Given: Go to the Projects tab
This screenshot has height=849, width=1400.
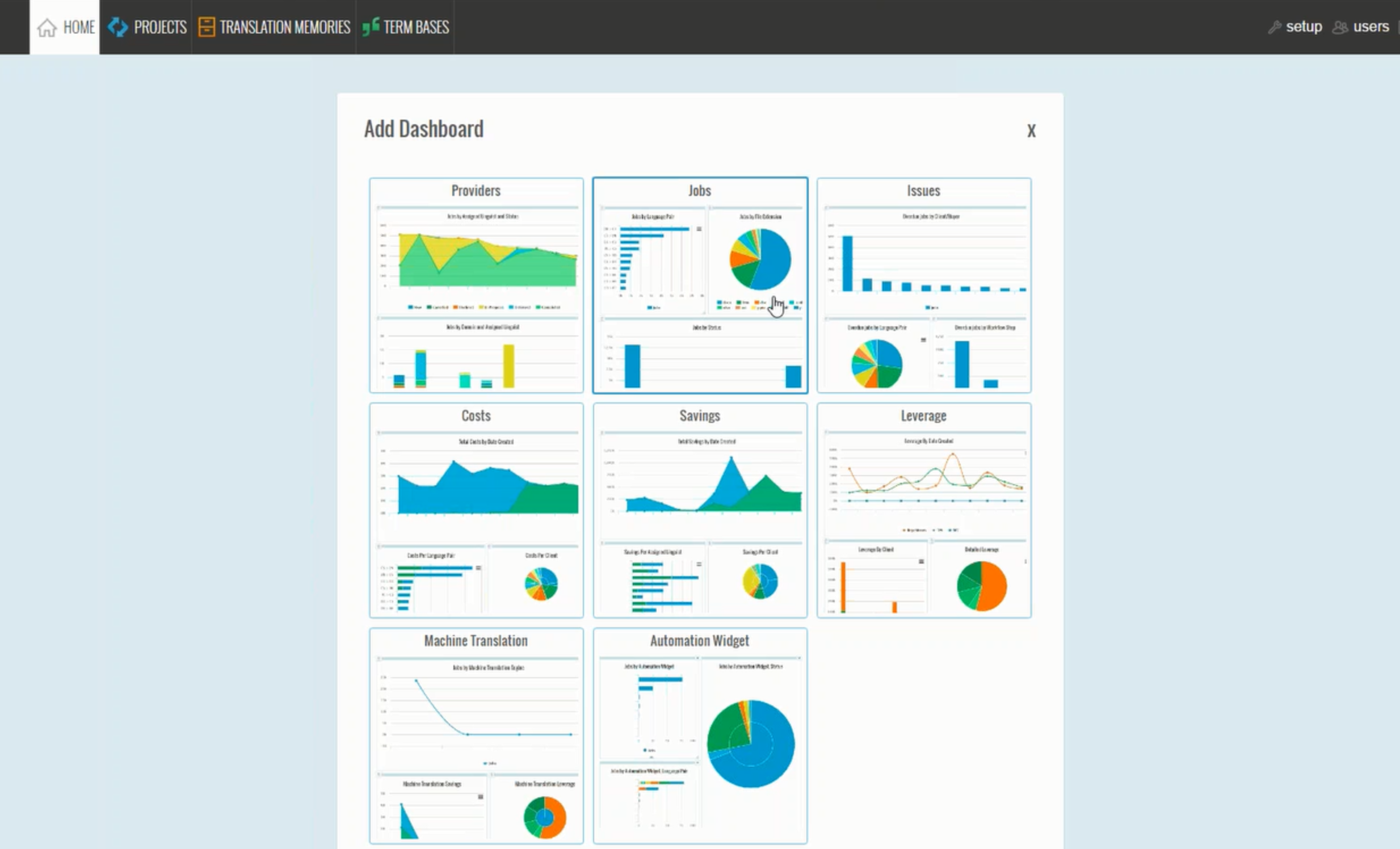Looking at the screenshot, I should coord(159,27).
